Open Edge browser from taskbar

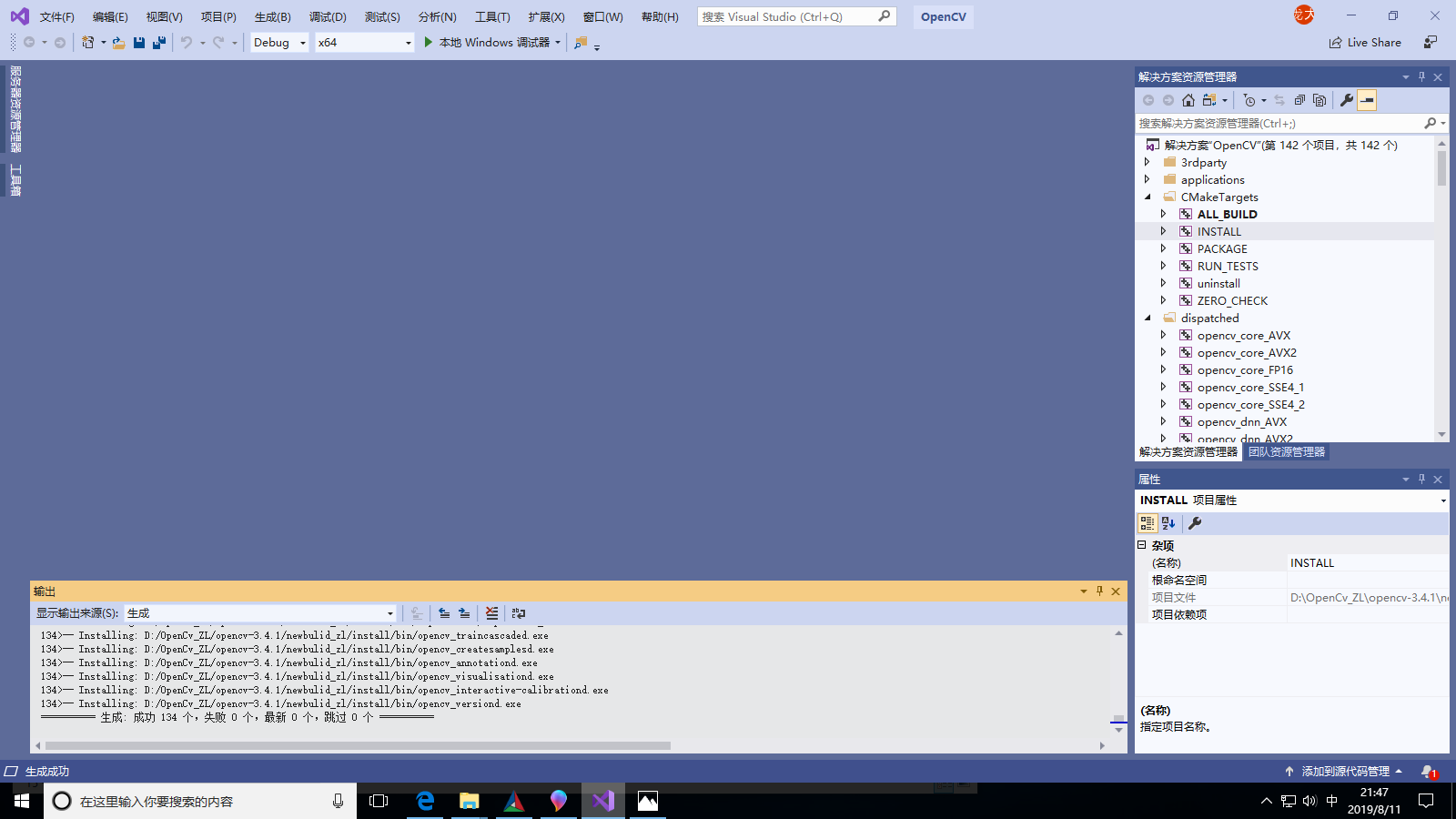tap(425, 801)
